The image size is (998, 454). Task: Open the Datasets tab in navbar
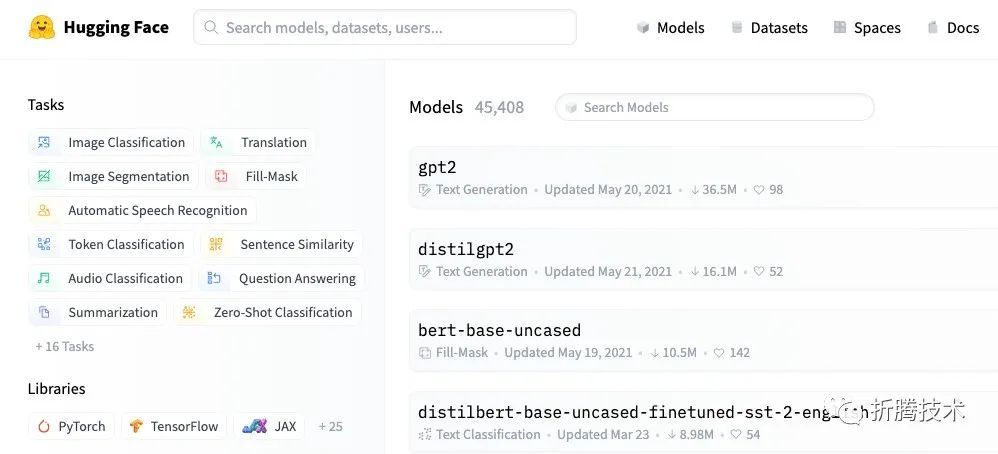(770, 27)
